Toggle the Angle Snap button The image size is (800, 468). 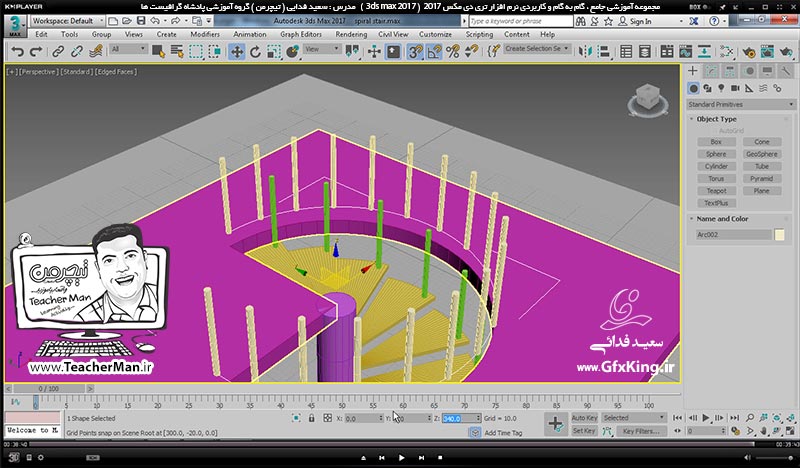coord(434,52)
